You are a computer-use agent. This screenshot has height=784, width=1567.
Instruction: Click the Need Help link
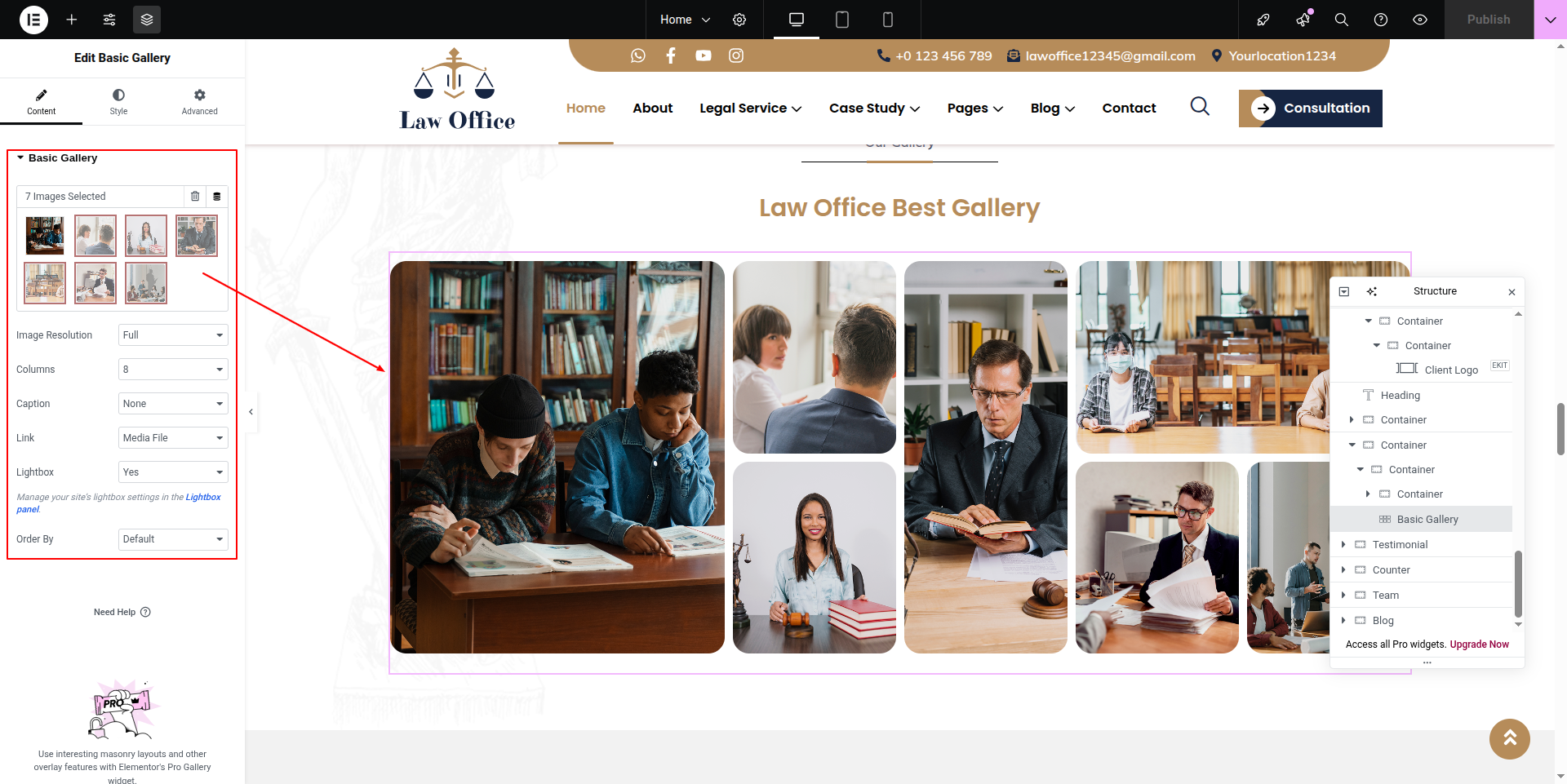(x=114, y=612)
